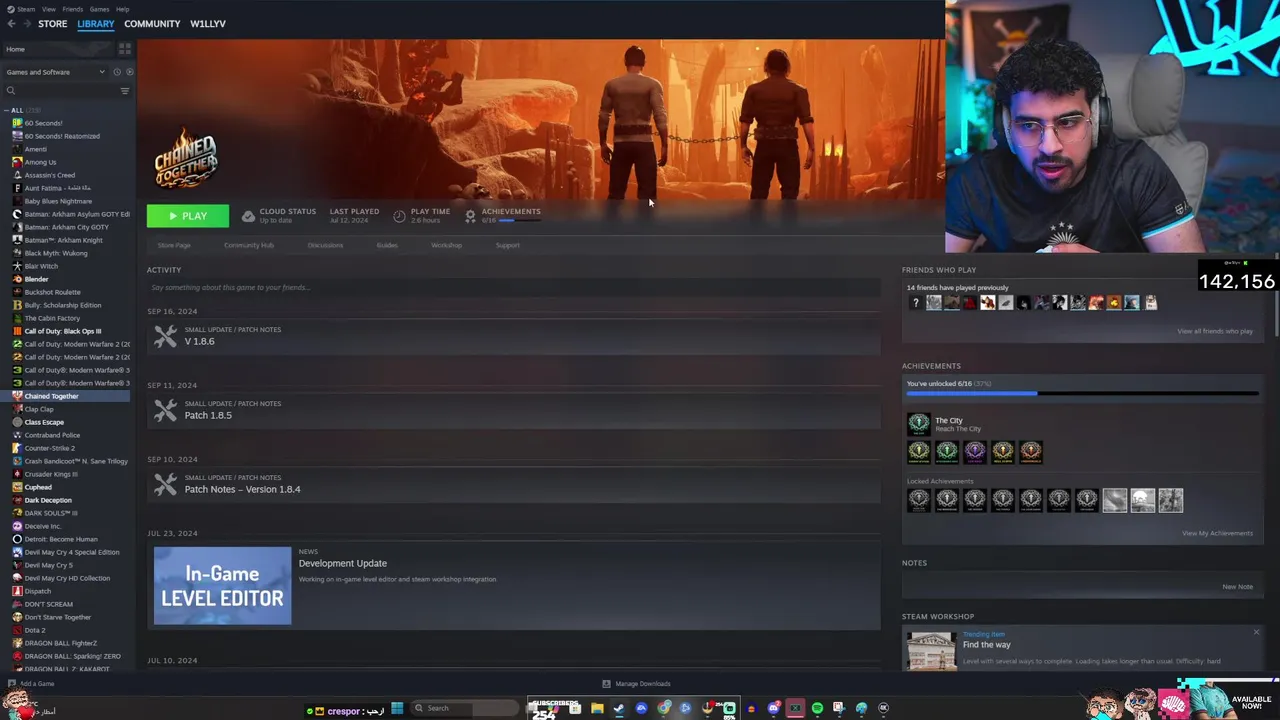
Task: Switch library to grid view icon
Action: coord(125,48)
